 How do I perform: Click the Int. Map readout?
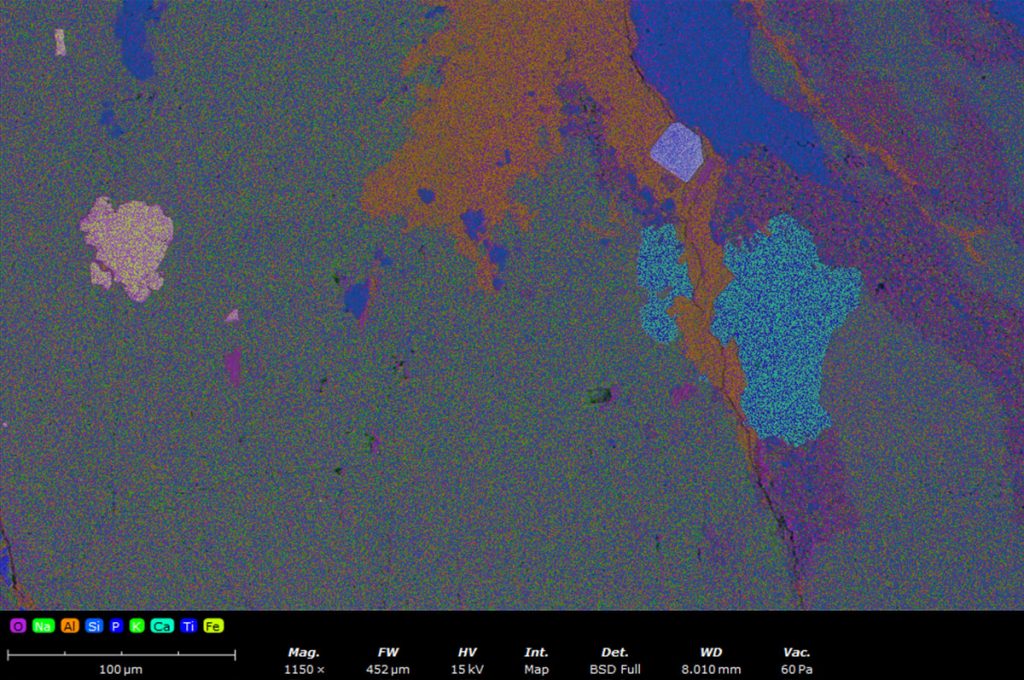click(536, 660)
